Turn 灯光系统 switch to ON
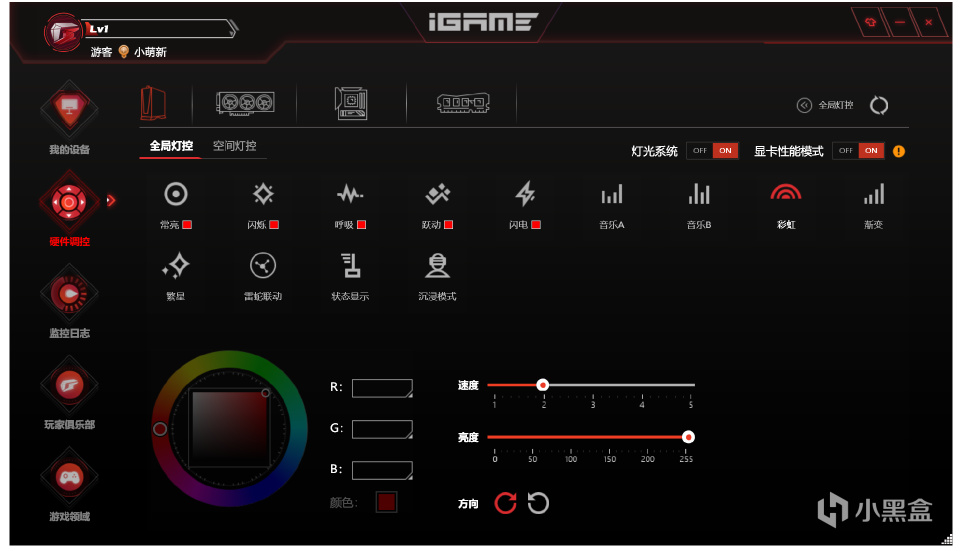This screenshot has height=551, width=960. click(726, 151)
